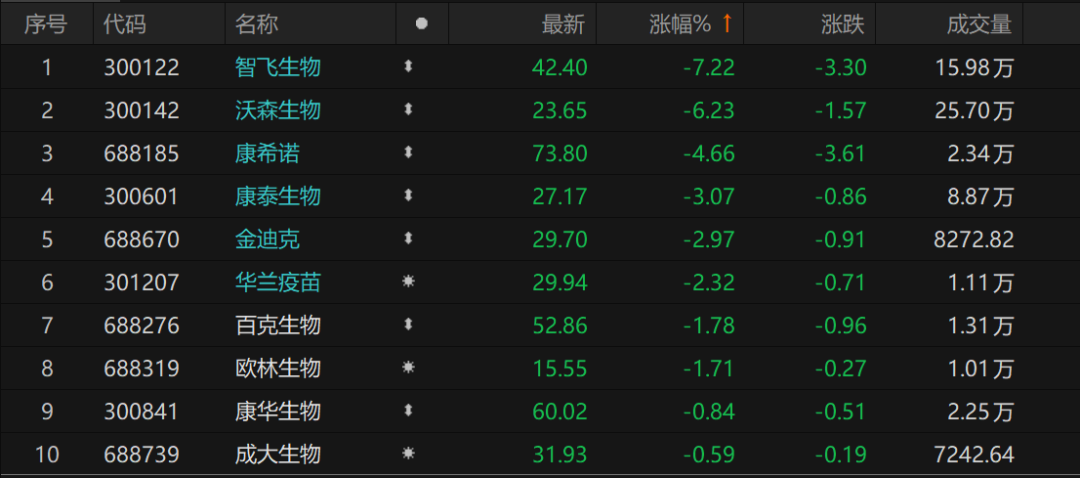Image resolution: width=1080 pixels, height=478 pixels.
Task: Click the marker icon in 金迪克 row
Action: pyautogui.click(x=408, y=239)
